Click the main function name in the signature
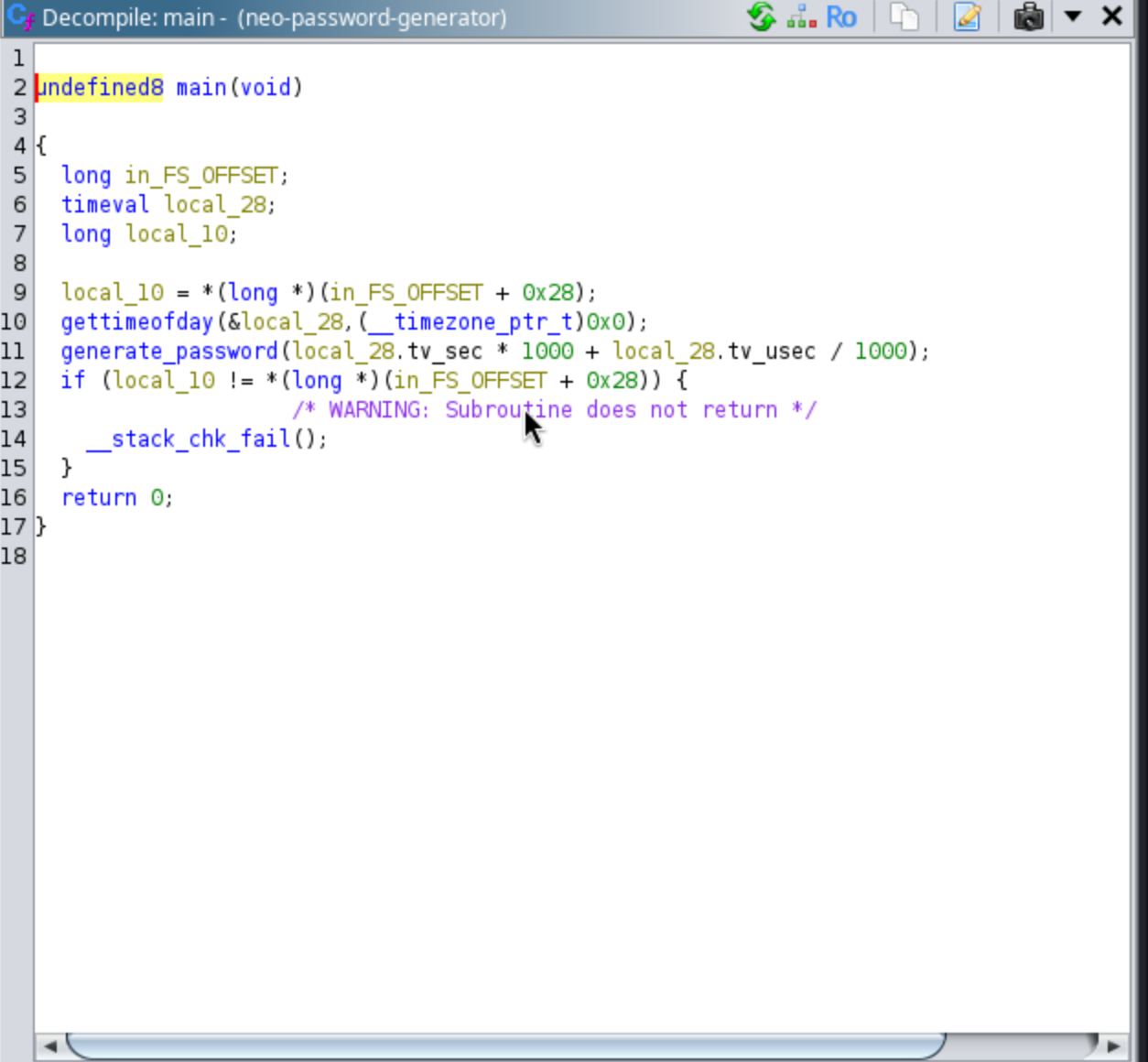The width and height of the screenshot is (1148, 1062). click(200, 87)
